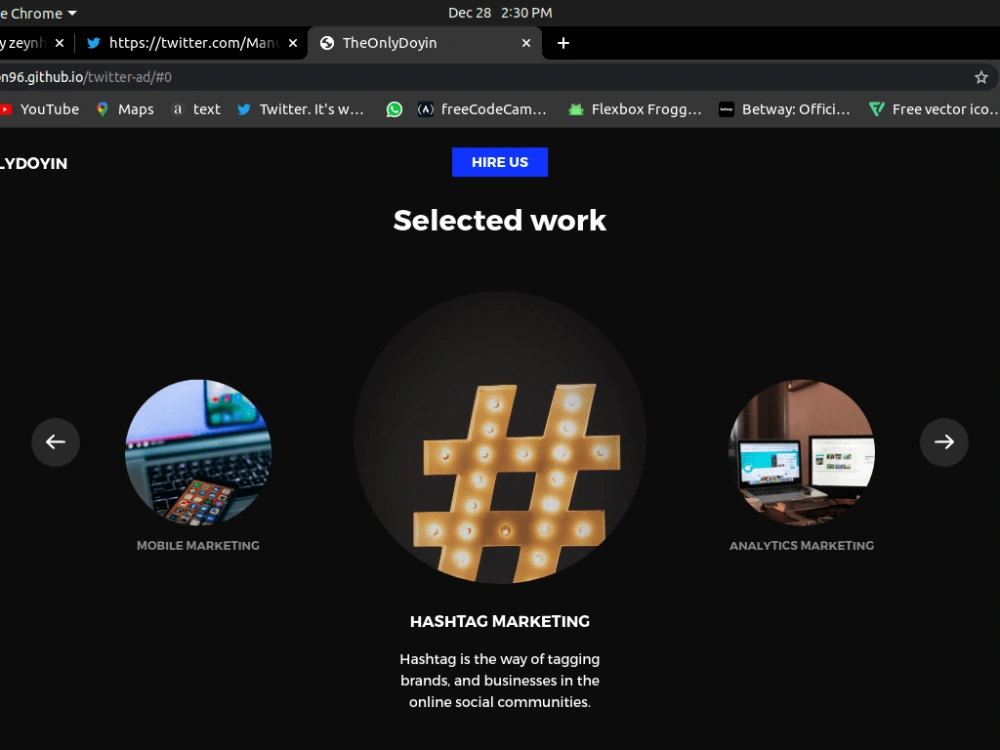Click the large hashtag marketing image
The height and width of the screenshot is (750, 1000).
(500, 438)
